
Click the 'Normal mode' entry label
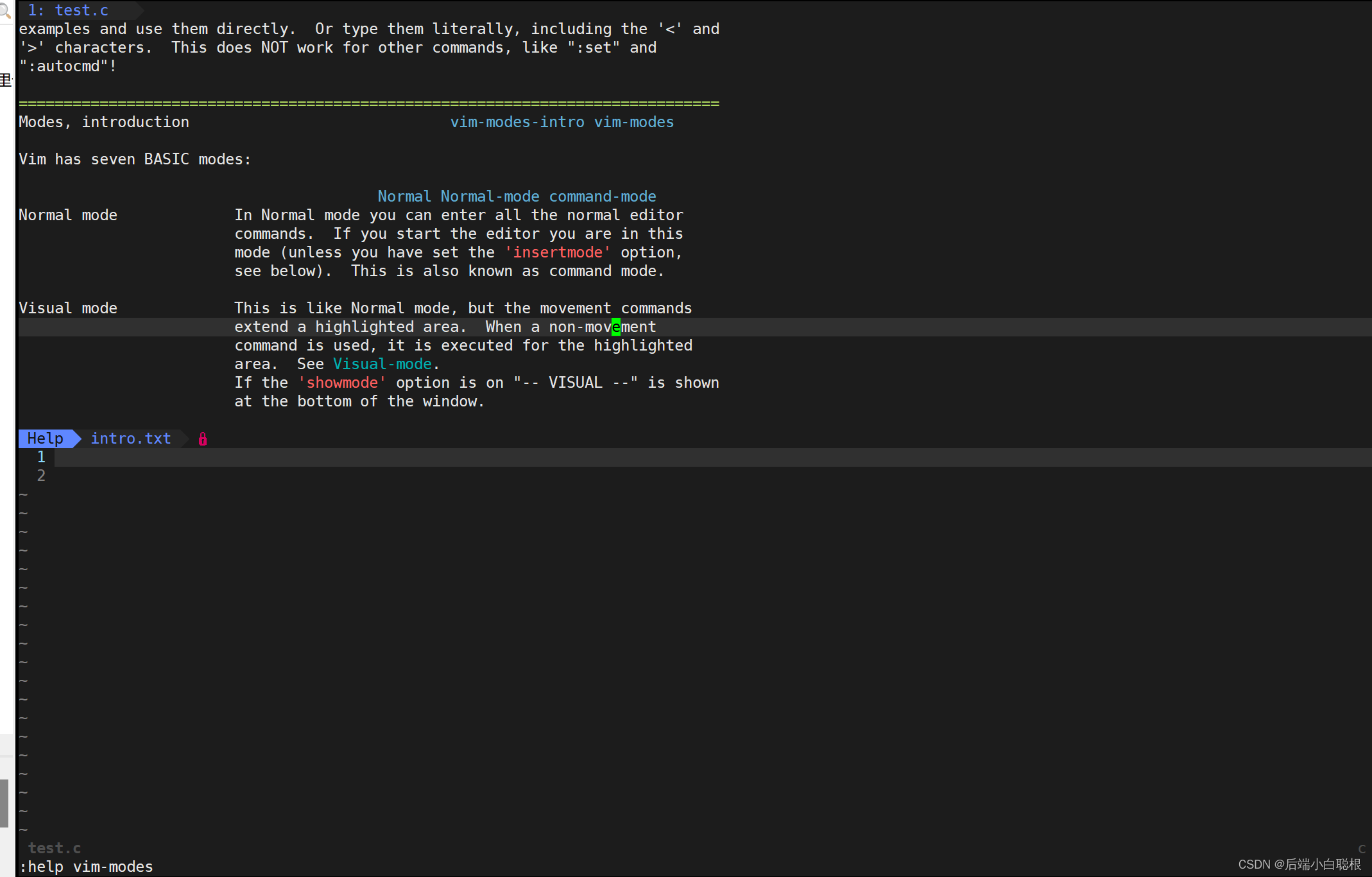(68, 215)
